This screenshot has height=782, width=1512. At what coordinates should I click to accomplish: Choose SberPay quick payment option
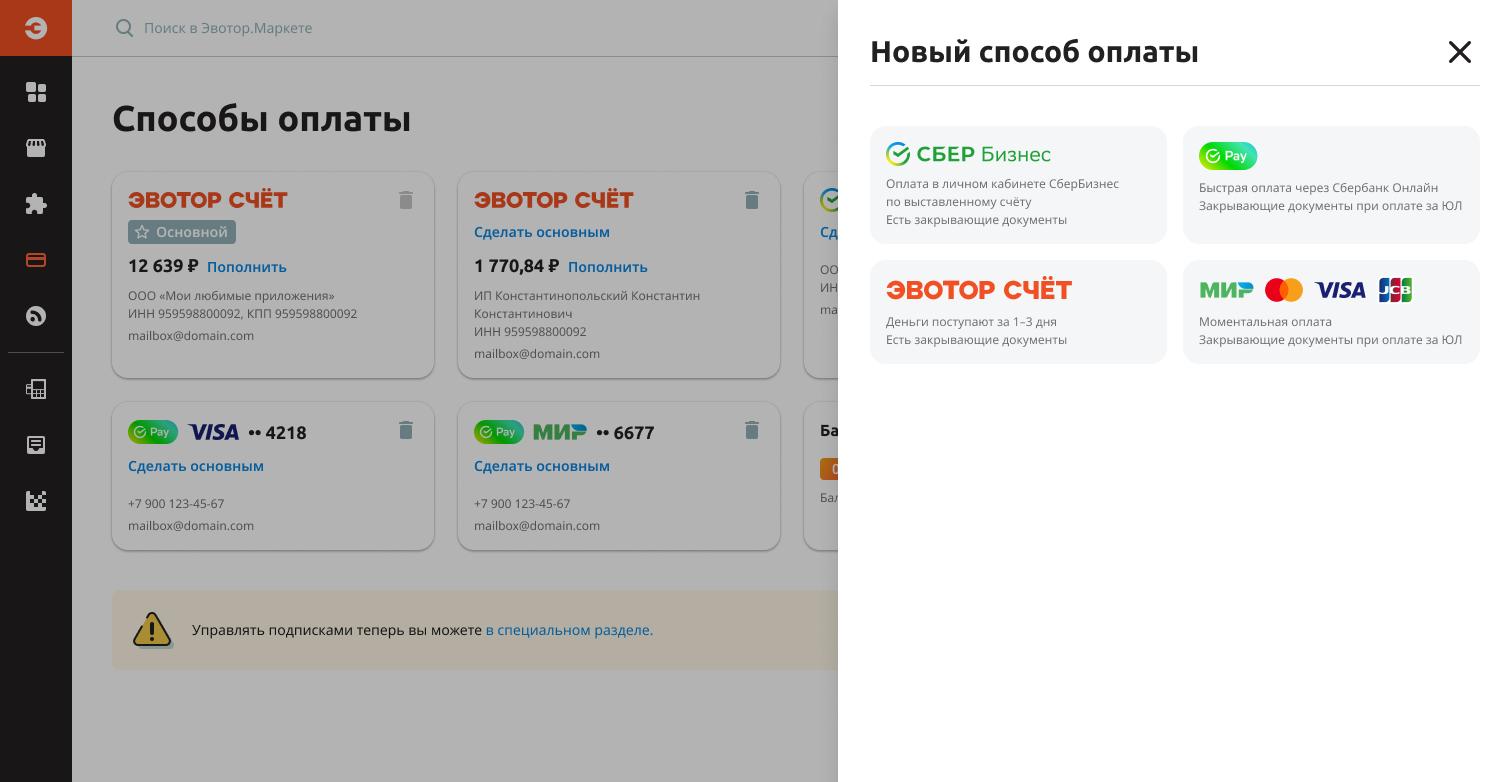(1331, 185)
